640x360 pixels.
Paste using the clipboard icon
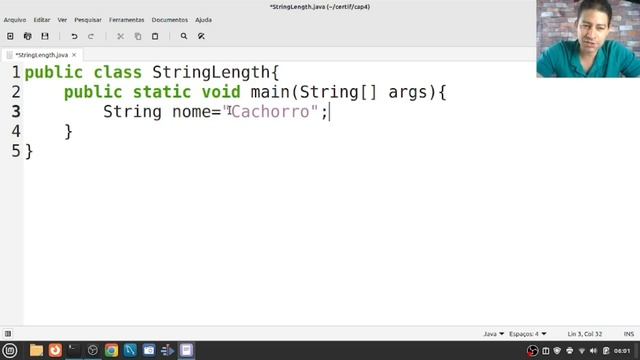[x=155, y=36]
